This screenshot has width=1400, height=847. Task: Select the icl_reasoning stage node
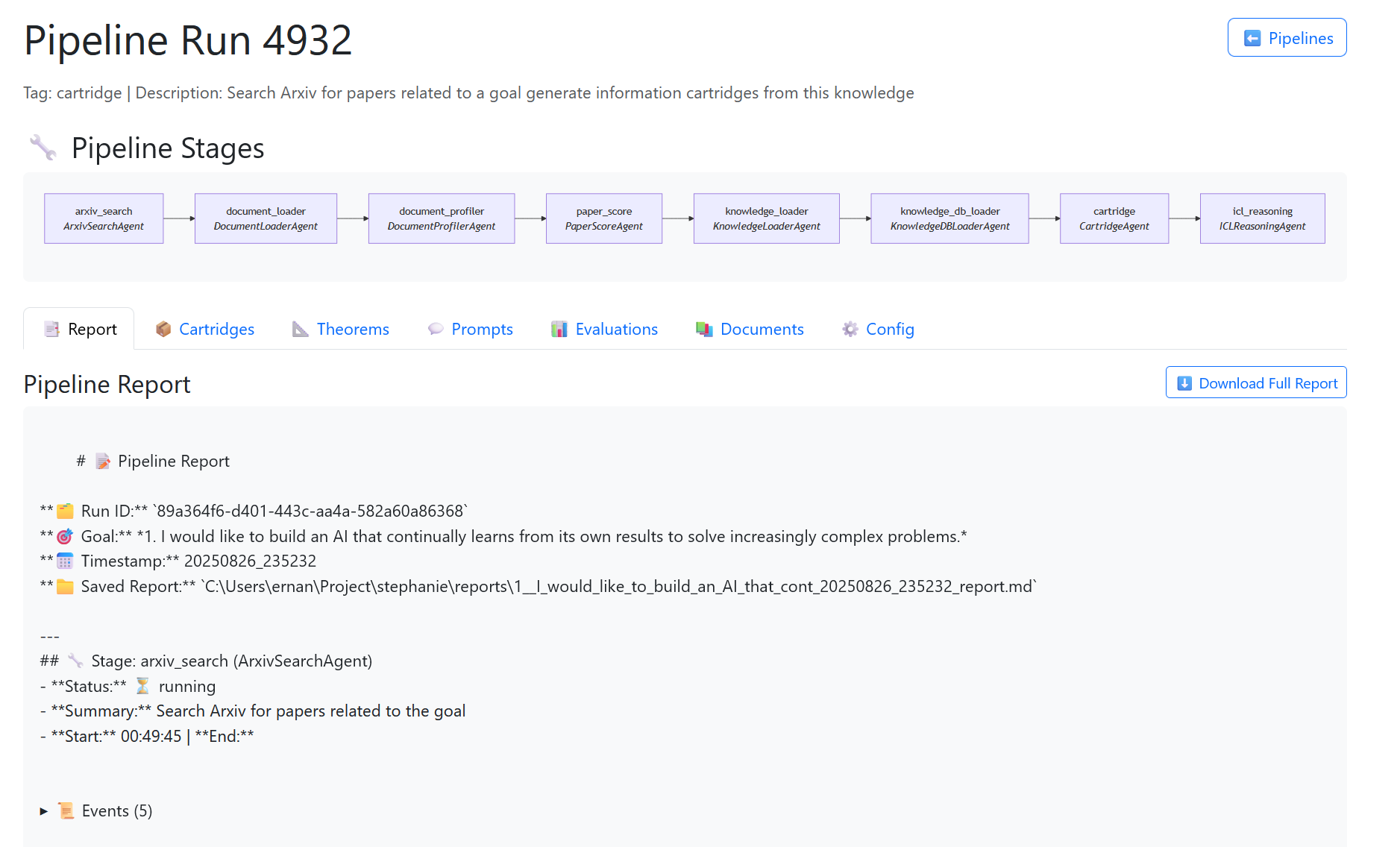(1262, 218)
